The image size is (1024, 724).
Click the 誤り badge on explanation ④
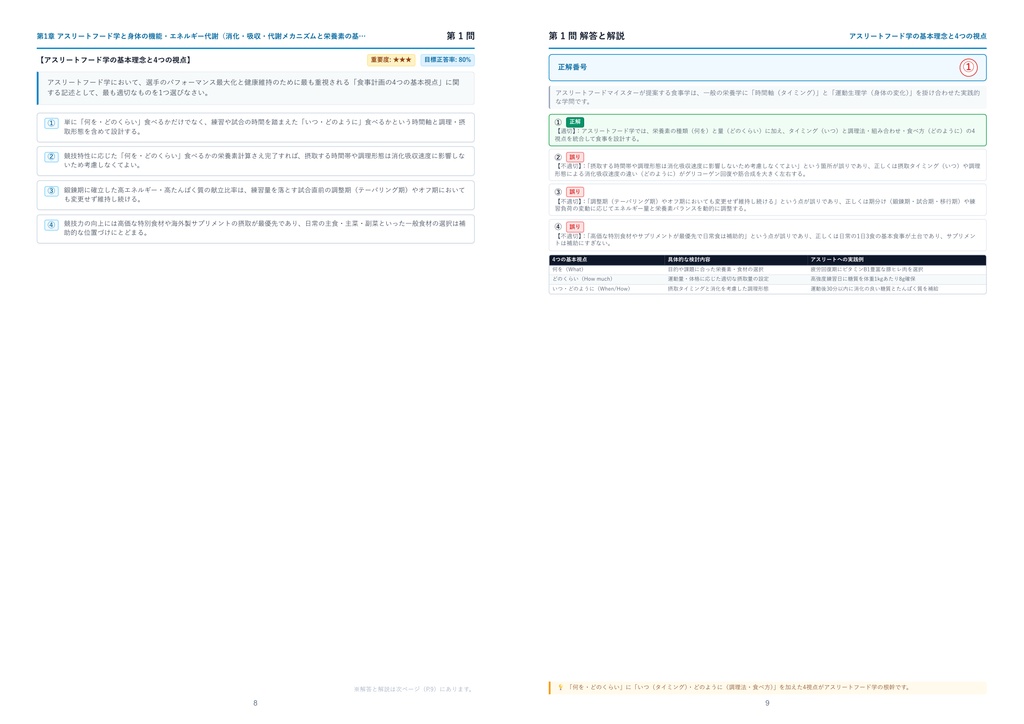(575, 227)
